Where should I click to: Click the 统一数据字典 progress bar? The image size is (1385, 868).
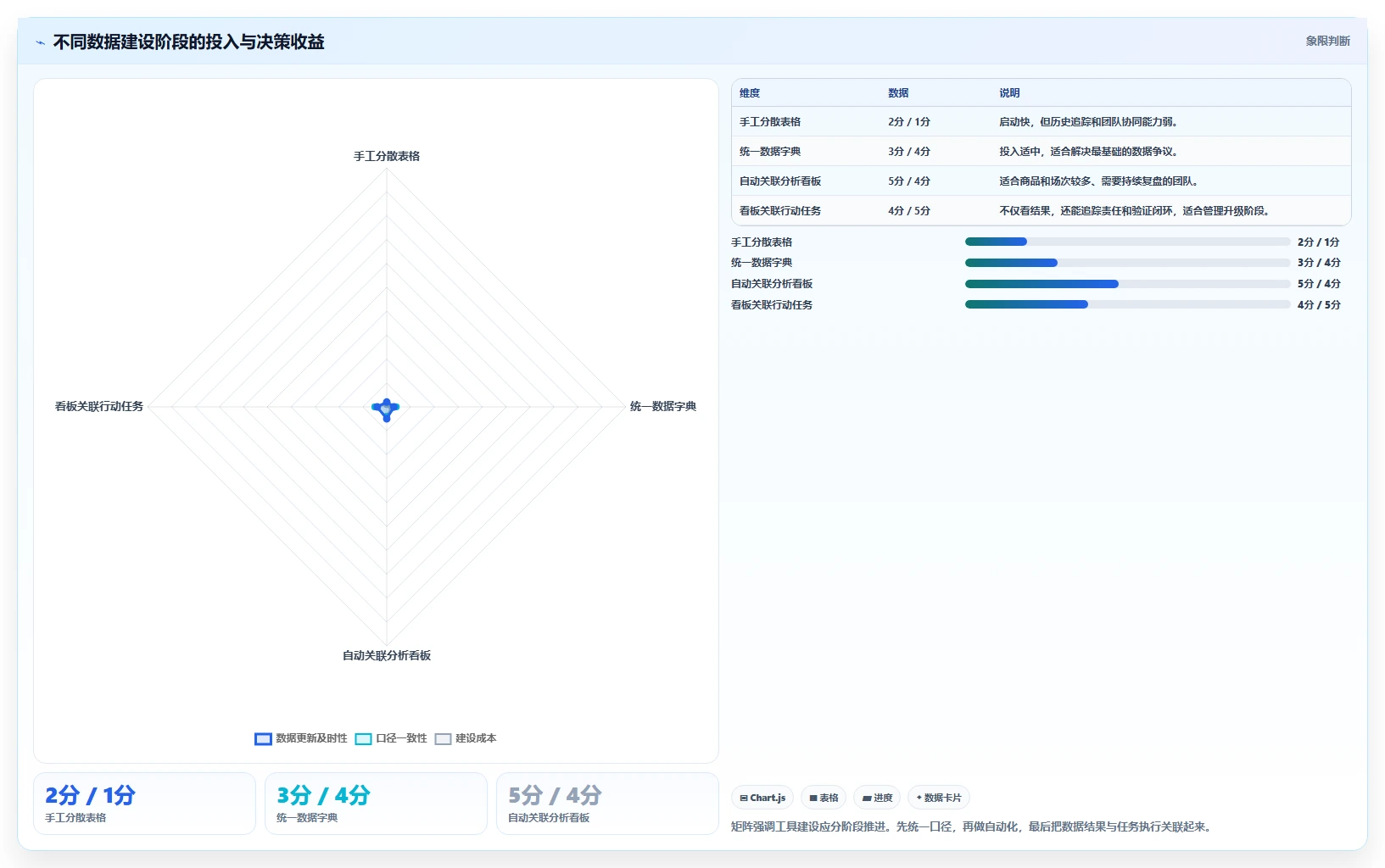[1127, 263]
